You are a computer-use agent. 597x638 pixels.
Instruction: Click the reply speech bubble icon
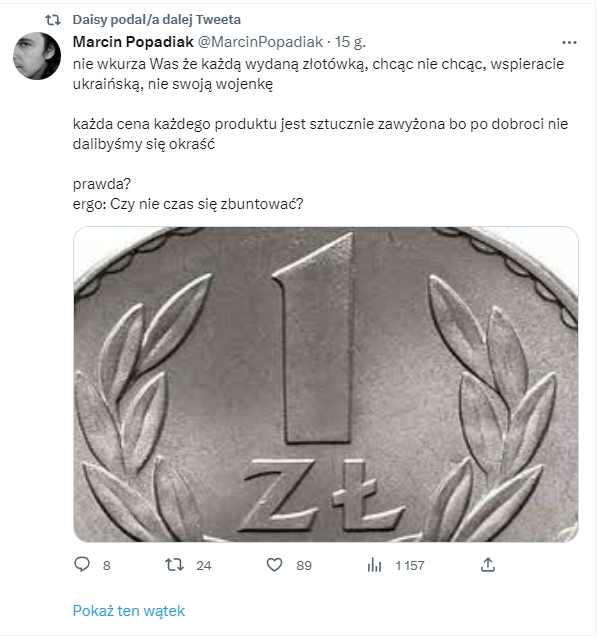(82, 564)
